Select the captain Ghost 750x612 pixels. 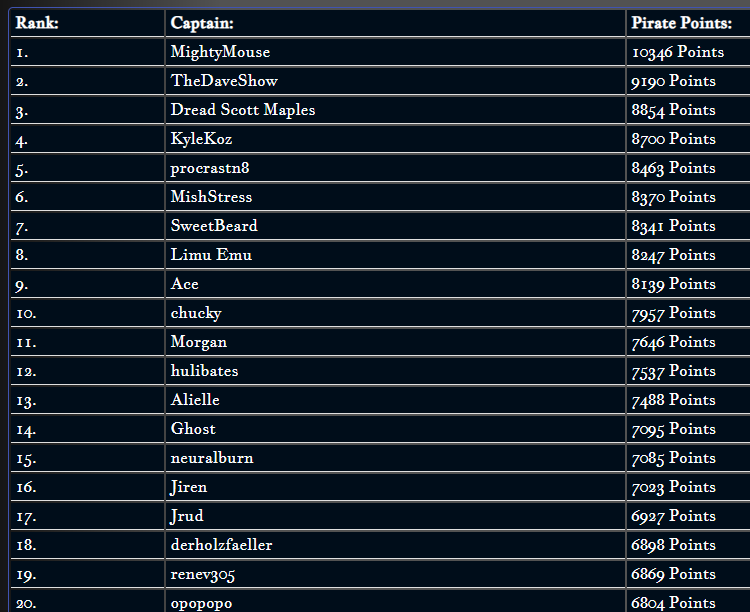click(193, 429)
